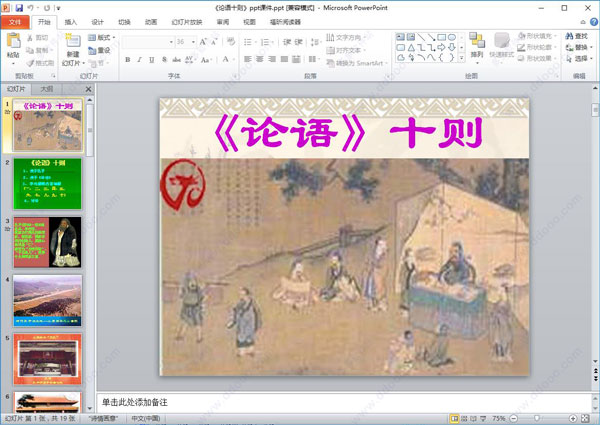Select the Right Arrow shape
This screenshot has width=600, height=425.
[442, 47]
